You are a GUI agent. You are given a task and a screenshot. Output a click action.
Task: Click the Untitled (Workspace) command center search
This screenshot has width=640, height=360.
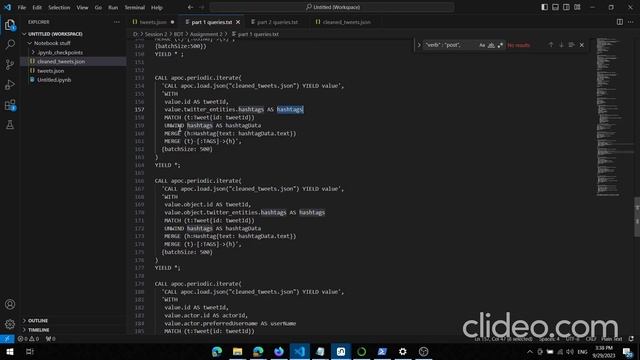[x=332, y=7]
